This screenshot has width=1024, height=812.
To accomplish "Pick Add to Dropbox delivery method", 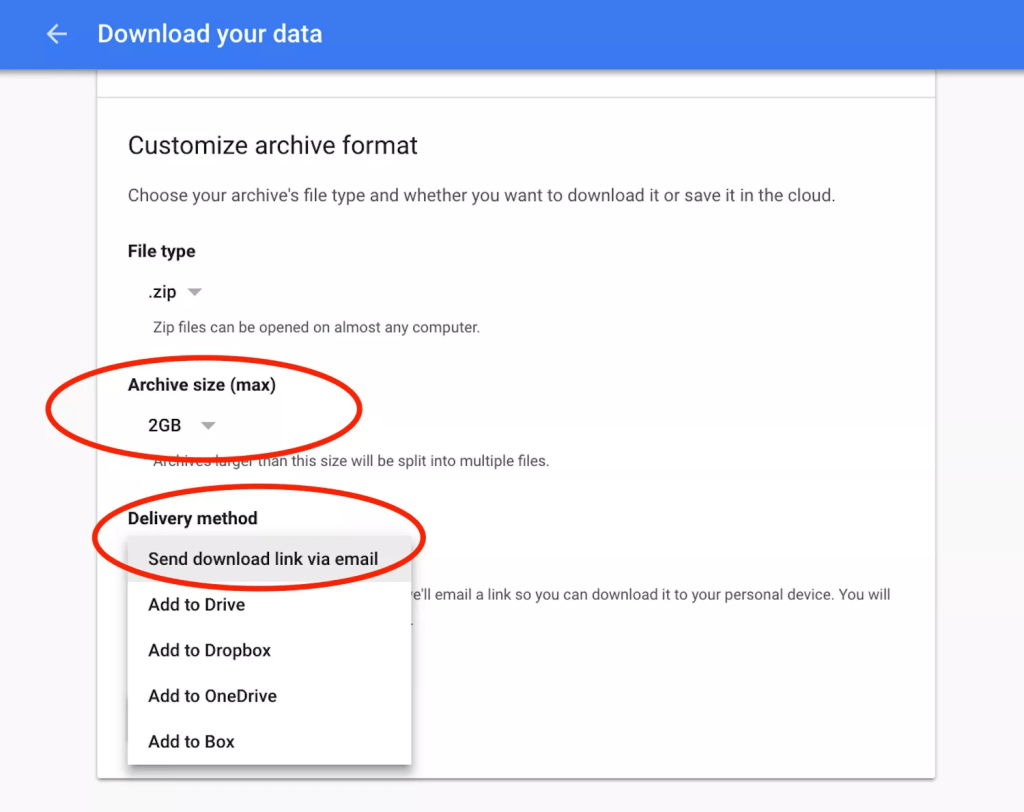I will click(210, 650).
